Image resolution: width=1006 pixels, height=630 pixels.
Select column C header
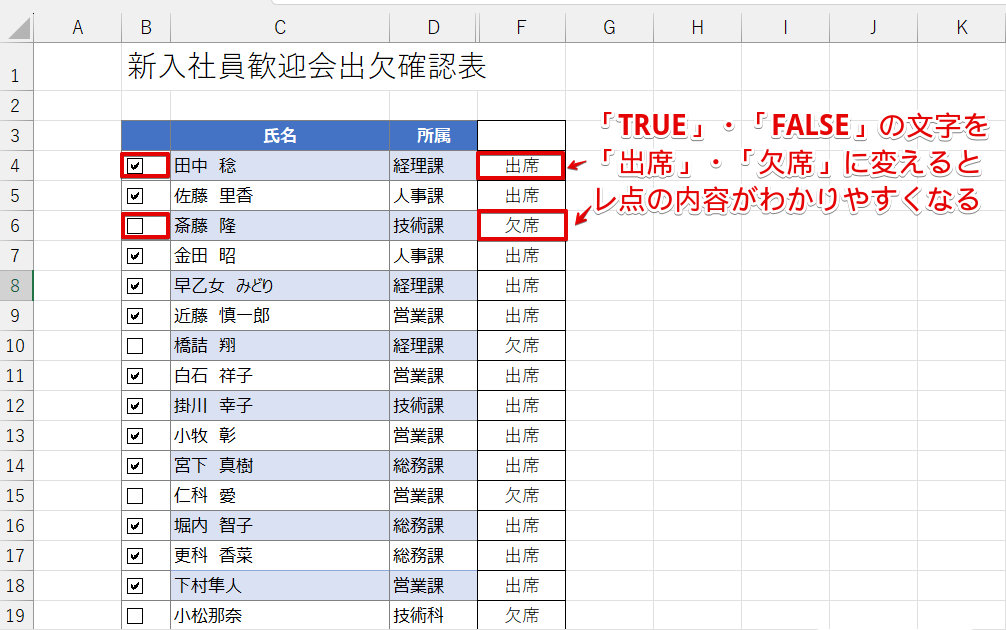point(280,28)
